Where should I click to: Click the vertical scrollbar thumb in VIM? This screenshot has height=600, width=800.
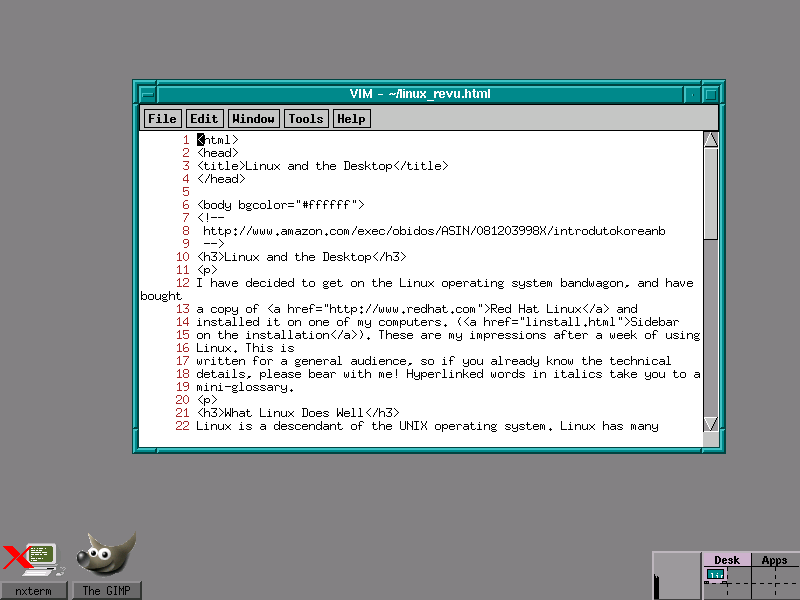click(x=711, y=194)
